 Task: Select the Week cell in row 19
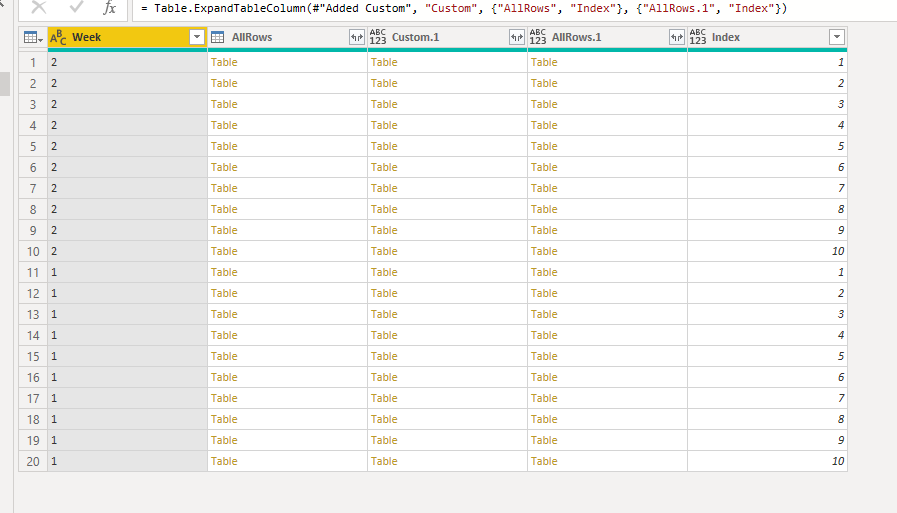(x=128, y=440)
